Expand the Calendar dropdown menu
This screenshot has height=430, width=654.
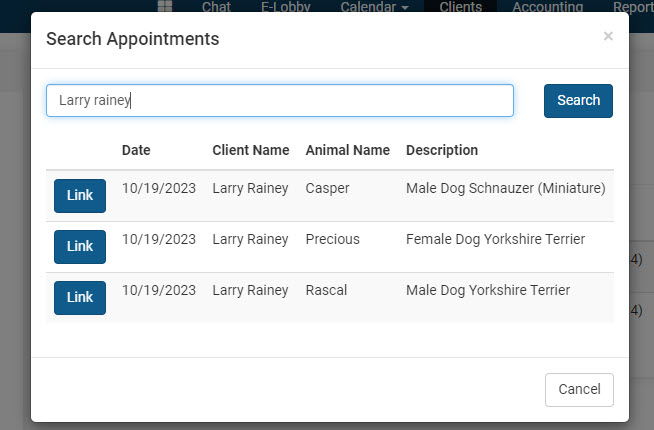[374, 6]
